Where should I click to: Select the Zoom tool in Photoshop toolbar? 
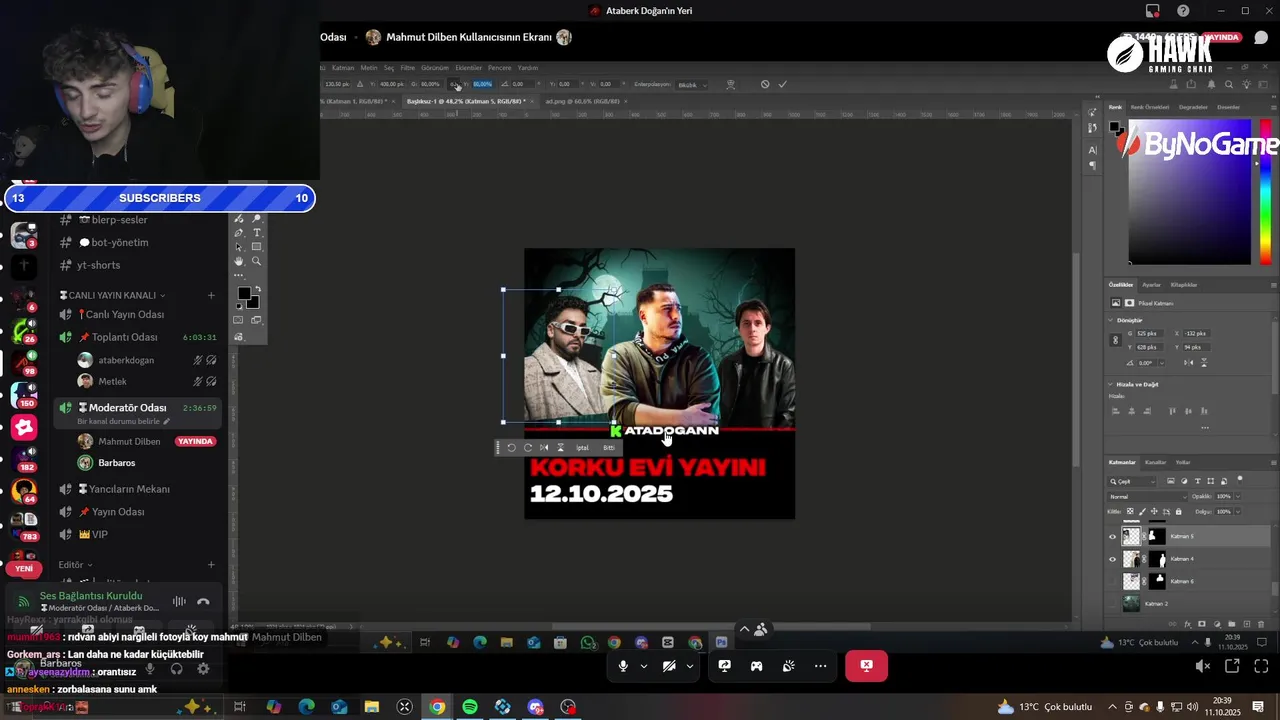click(x=257, y=261)
